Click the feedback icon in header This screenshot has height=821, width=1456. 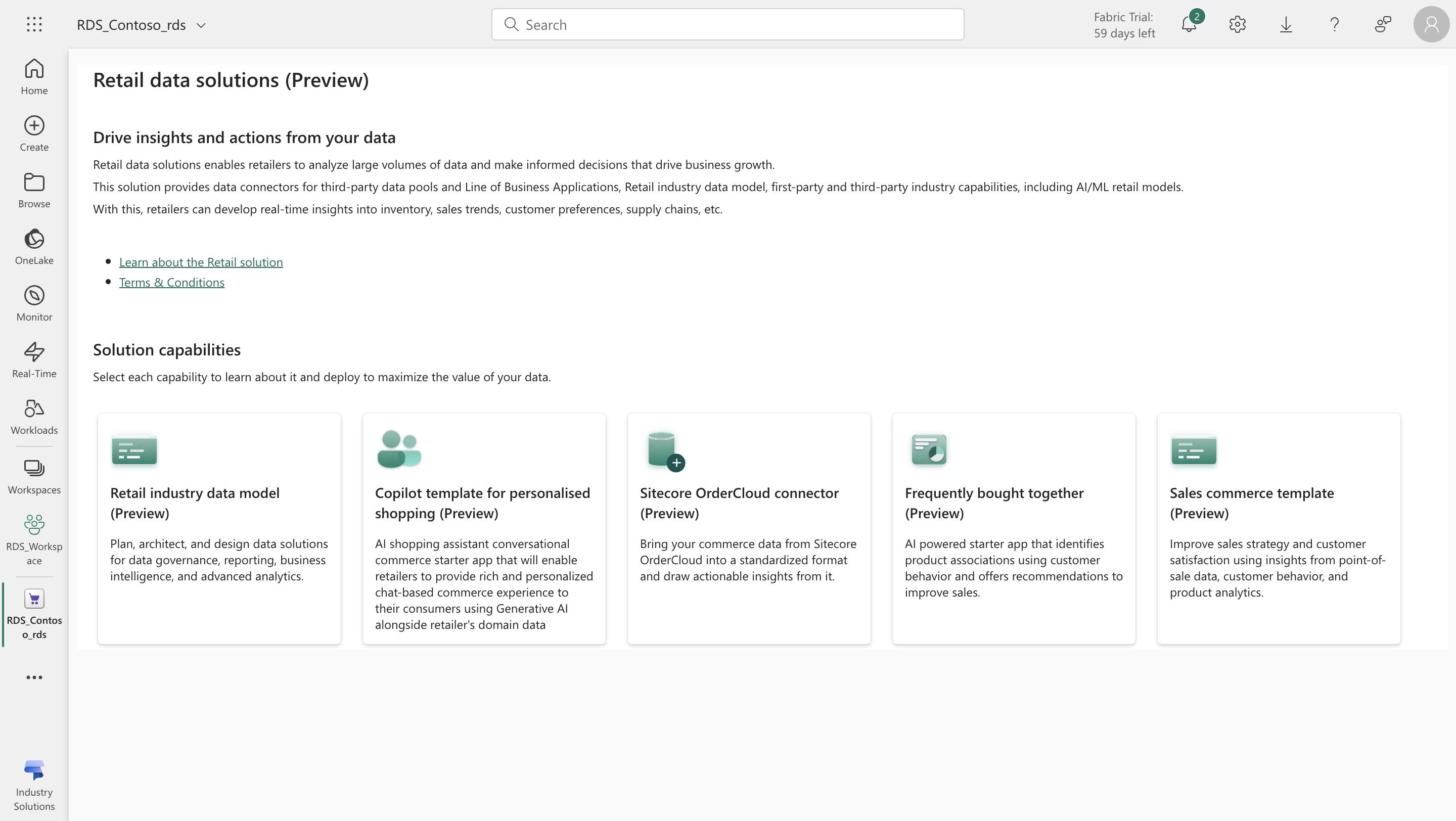pos(1383,24)
